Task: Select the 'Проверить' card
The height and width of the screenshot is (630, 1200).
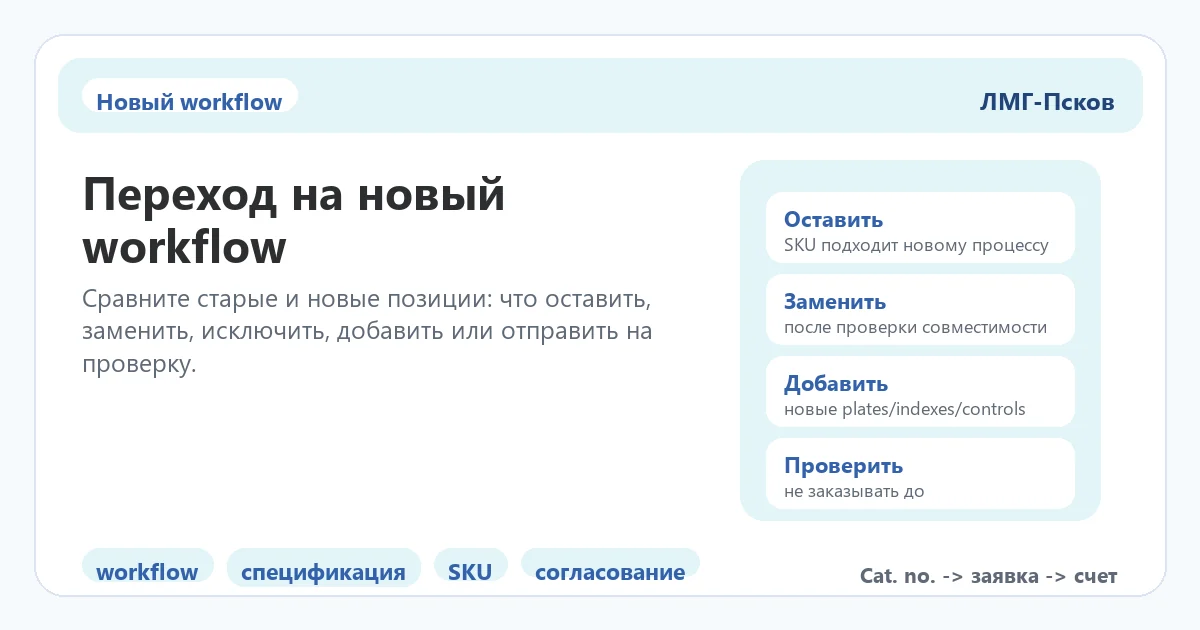Action: 920,474
